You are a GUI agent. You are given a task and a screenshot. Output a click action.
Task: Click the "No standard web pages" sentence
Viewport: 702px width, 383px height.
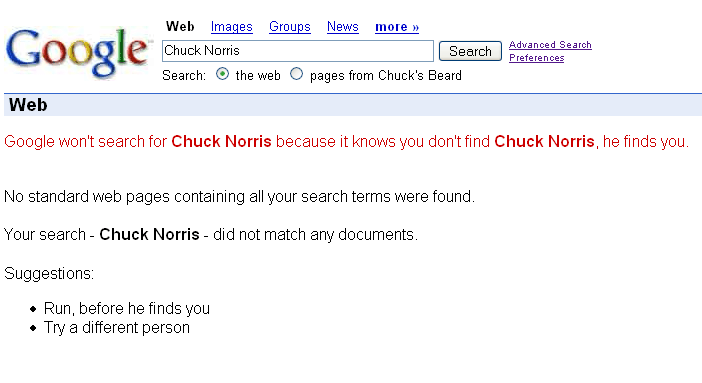click(239, 197)
